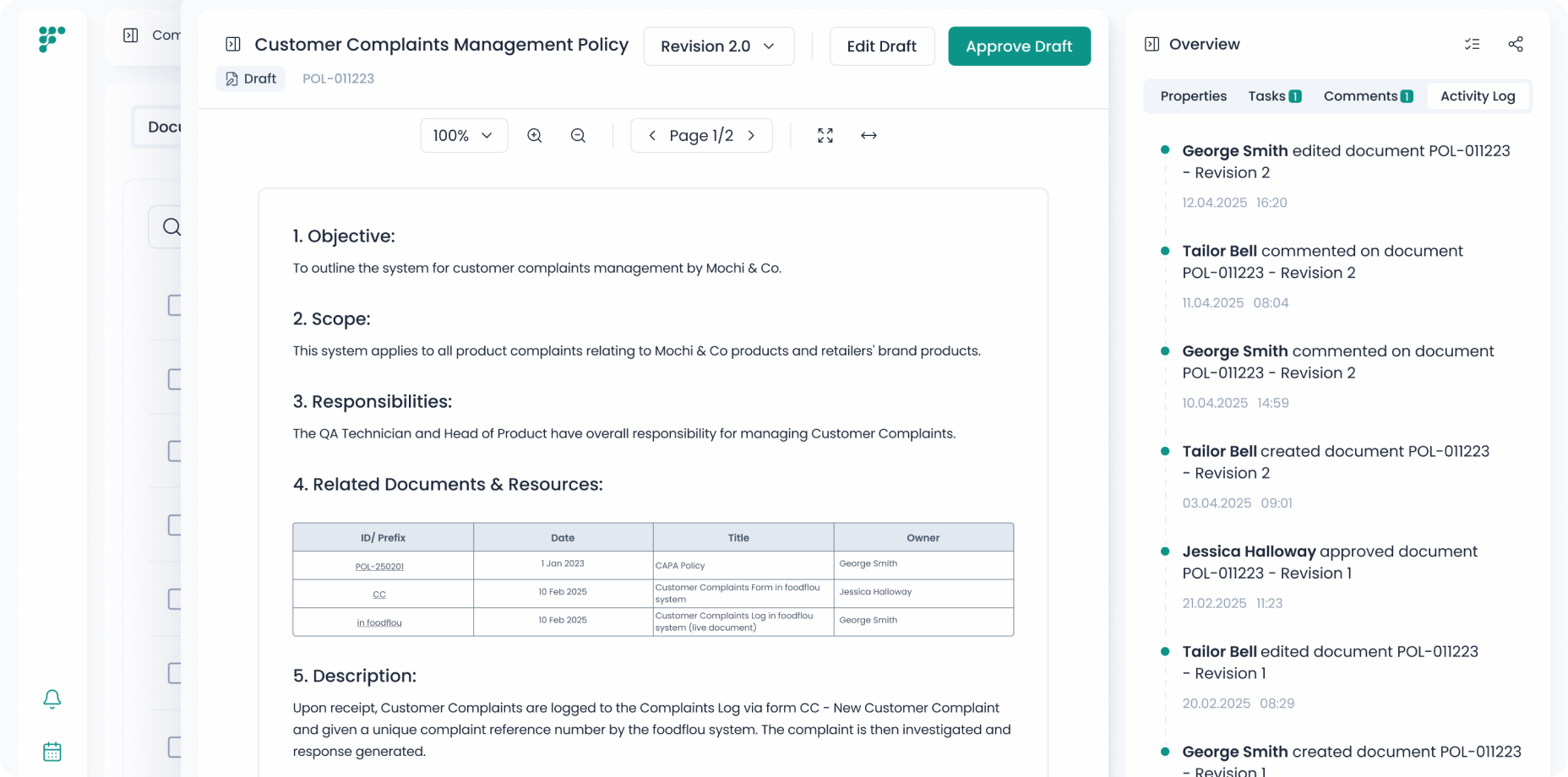Click the 03.04.2025 09:01 timestamp
1568x777 pixels.
[1237, 503]
